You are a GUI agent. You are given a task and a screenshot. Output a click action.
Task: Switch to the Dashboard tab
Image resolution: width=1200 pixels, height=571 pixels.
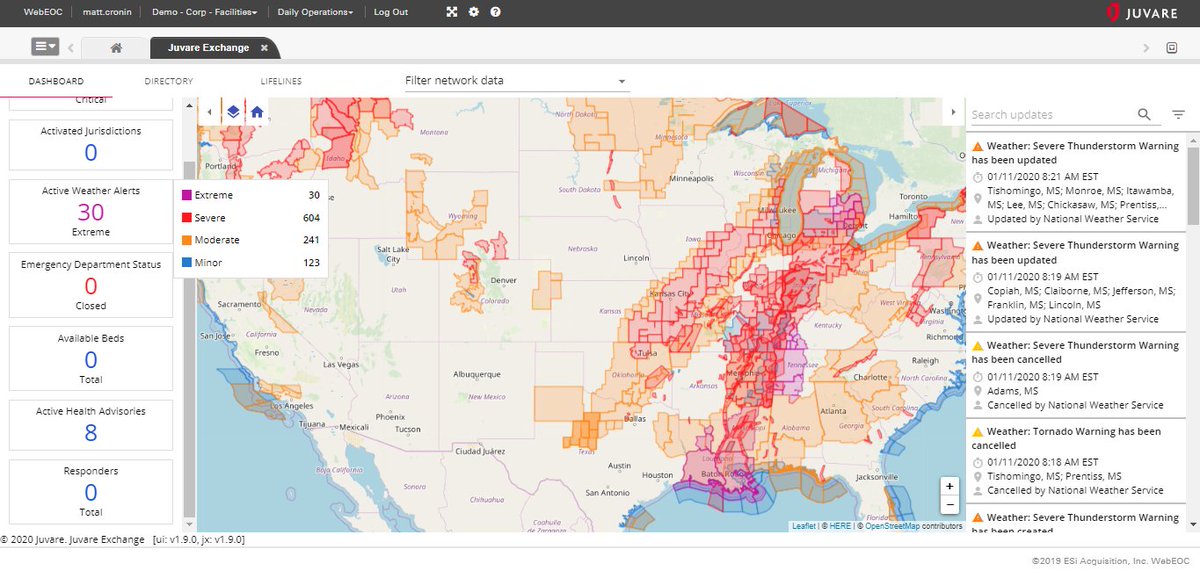pyautogui.click(x=56, y=81)
